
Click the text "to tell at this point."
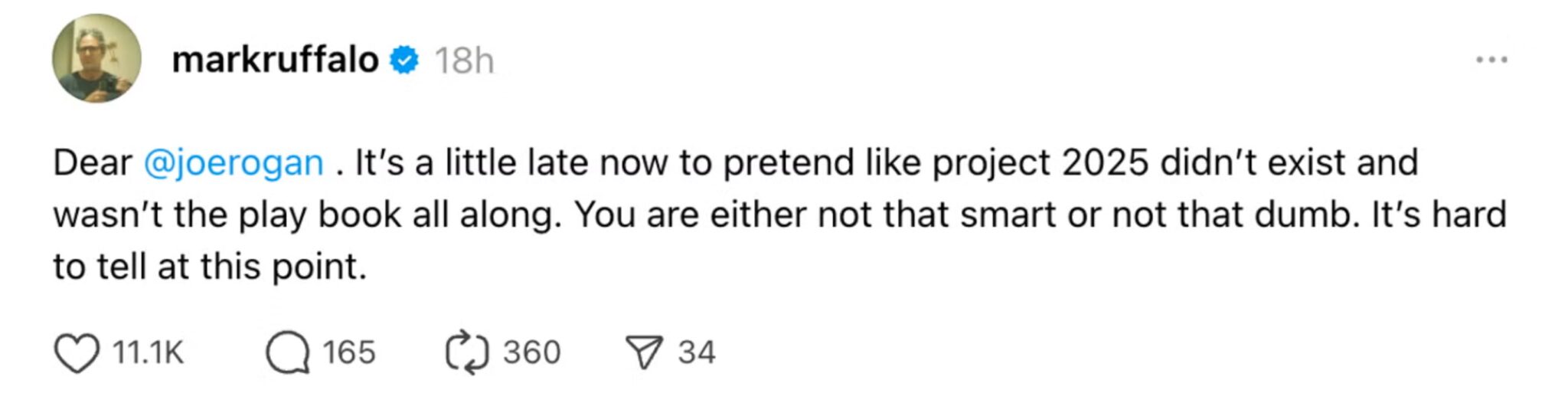point(210,267)
